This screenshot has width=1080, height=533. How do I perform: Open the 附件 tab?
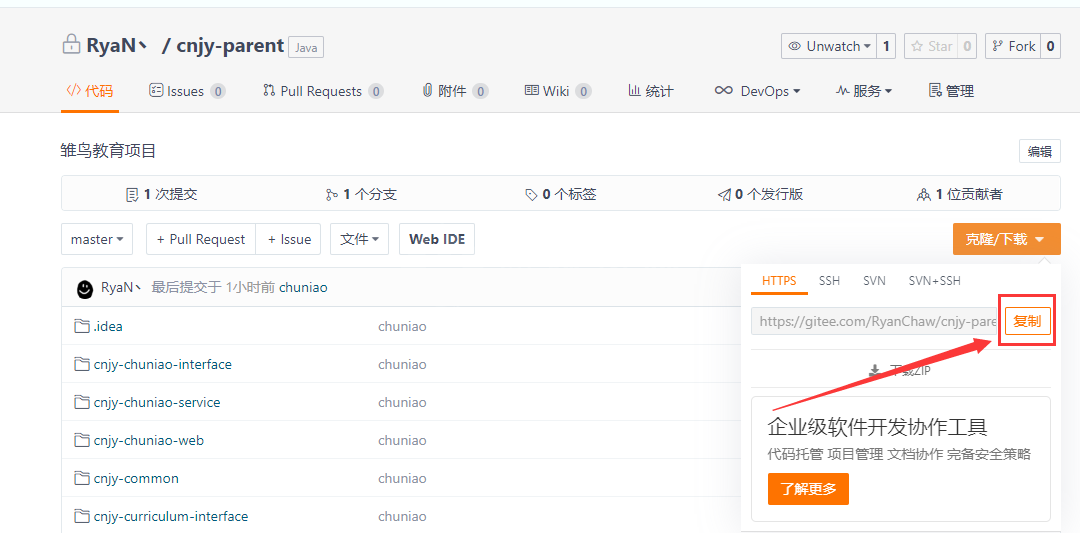455,91
